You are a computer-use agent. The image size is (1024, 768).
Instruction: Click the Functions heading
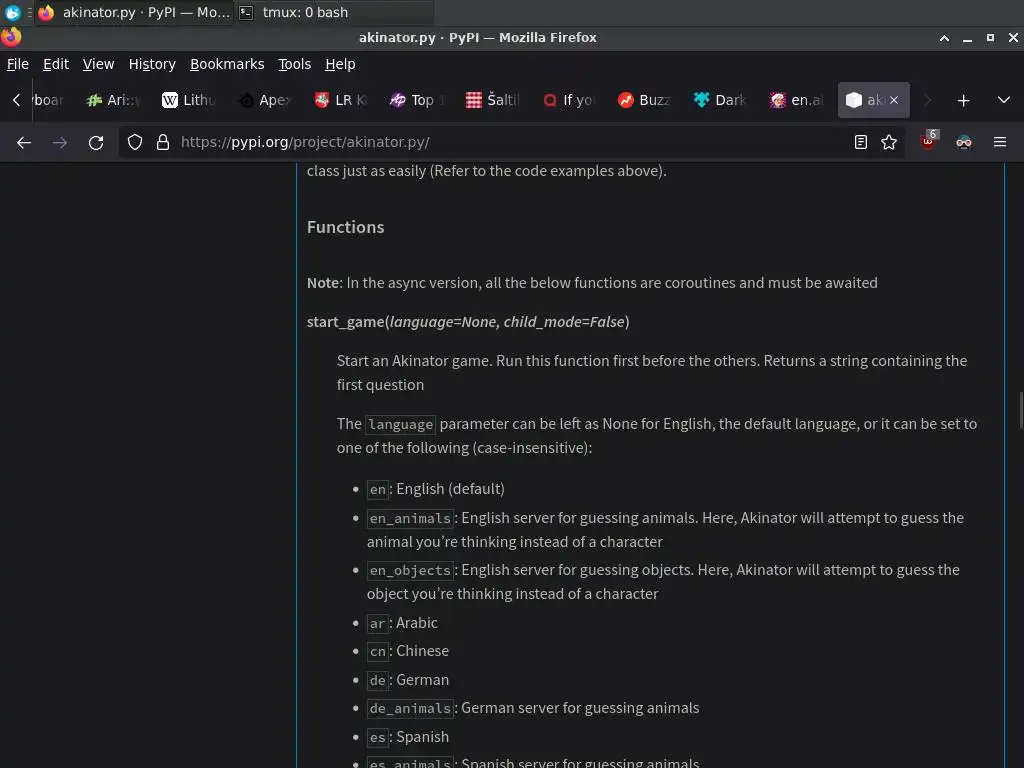345,227
